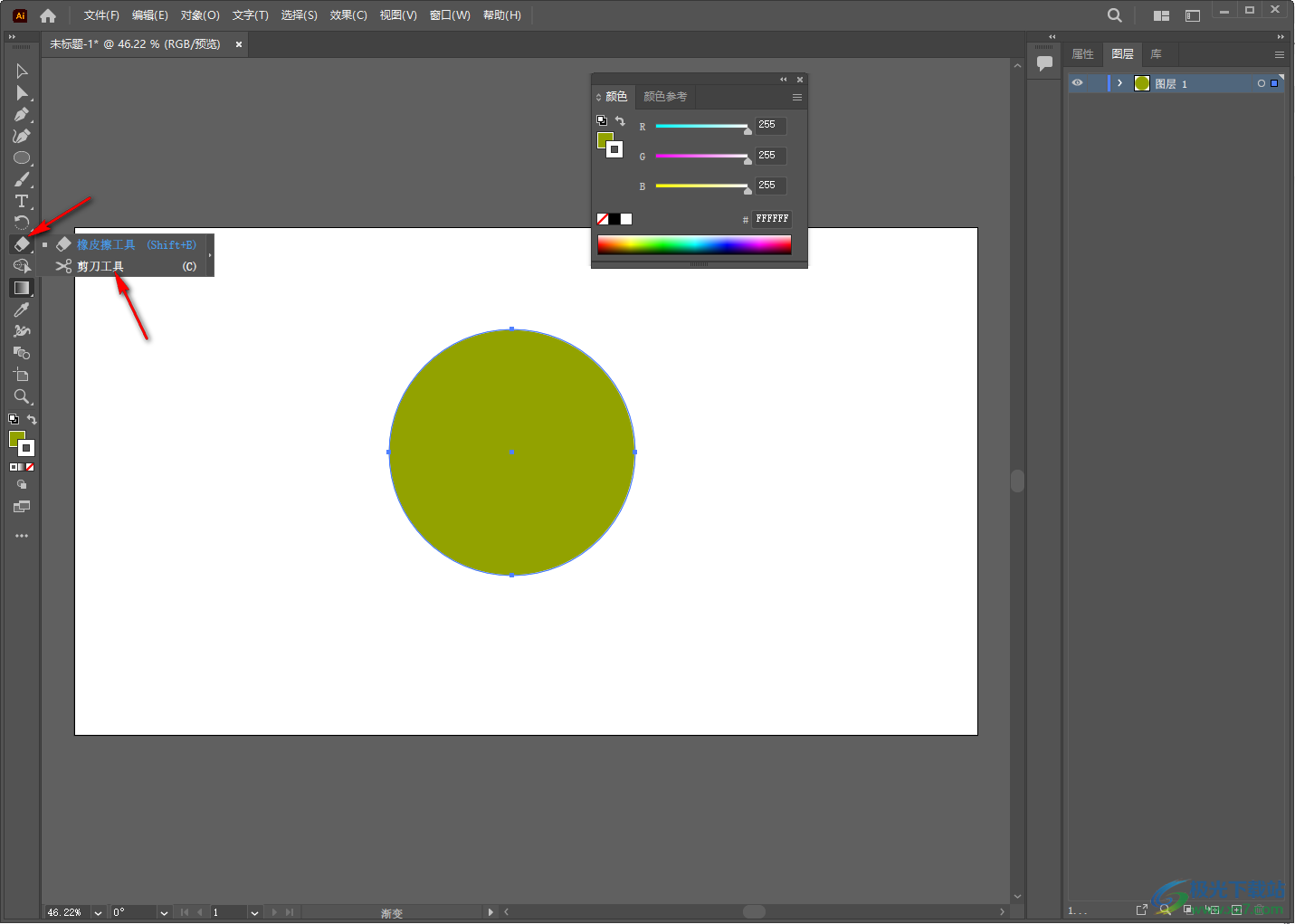This screenshot has height=924, width=1295.
Task: Toggle lock column of 图层 1
Action: pyautogui.click(x=1096, y=83)
